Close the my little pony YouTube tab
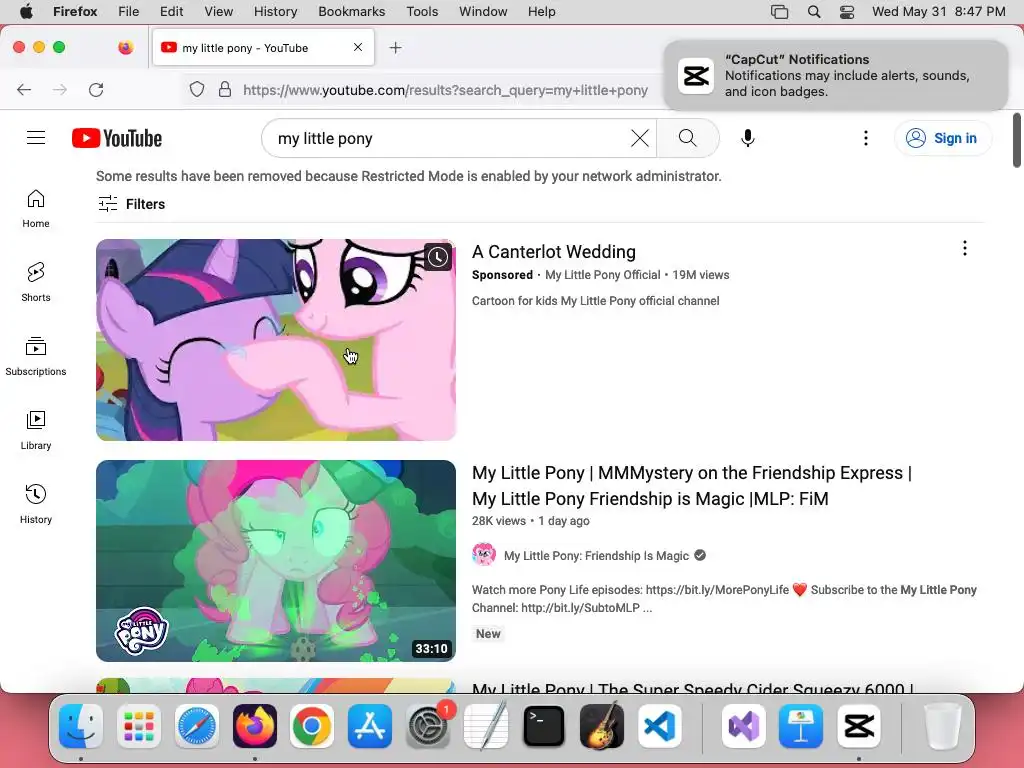Image resolution: width=1024 pixels, height=768 pixels. (358, 47)
